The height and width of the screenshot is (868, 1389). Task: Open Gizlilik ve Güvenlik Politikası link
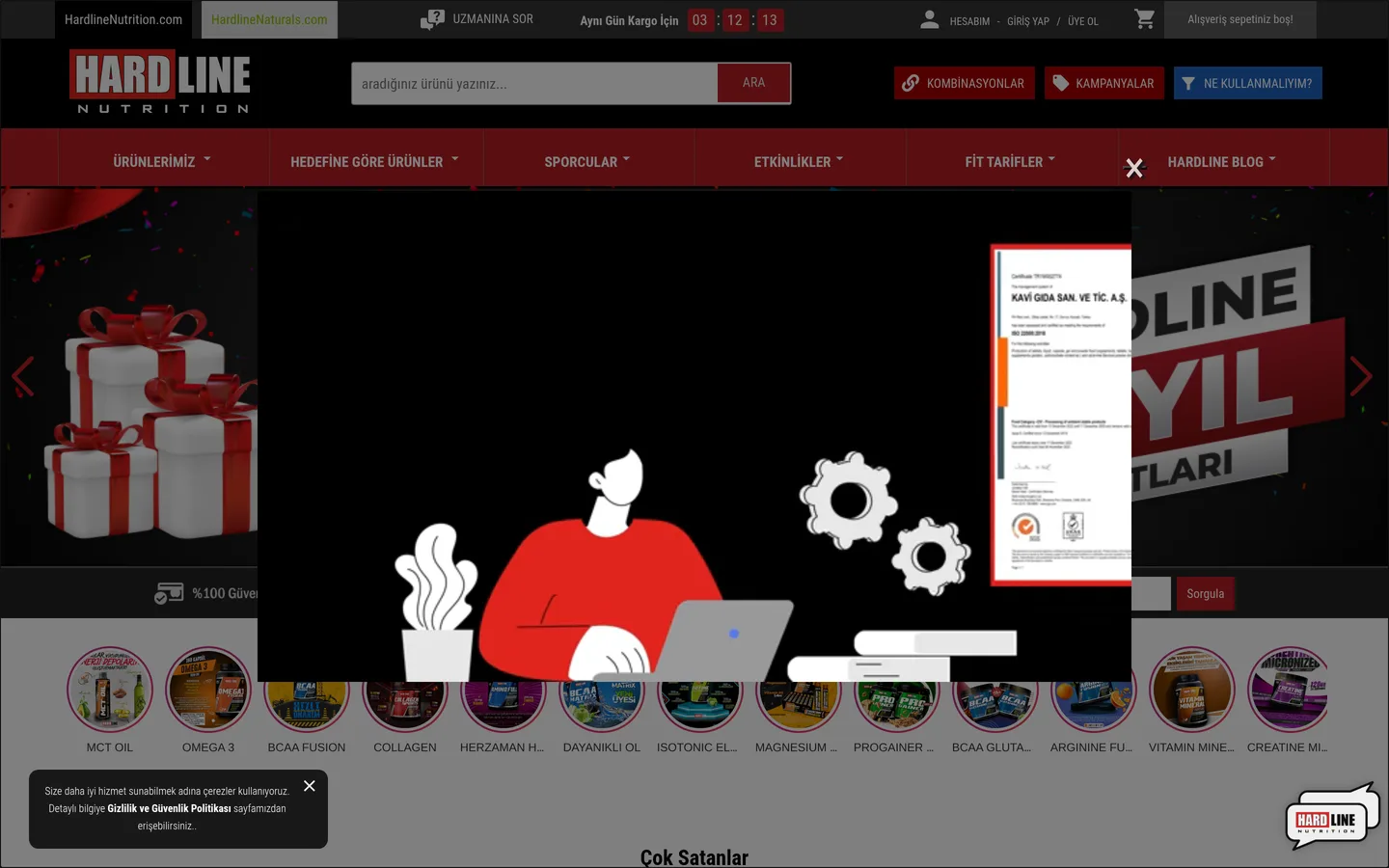pos(169,808)
